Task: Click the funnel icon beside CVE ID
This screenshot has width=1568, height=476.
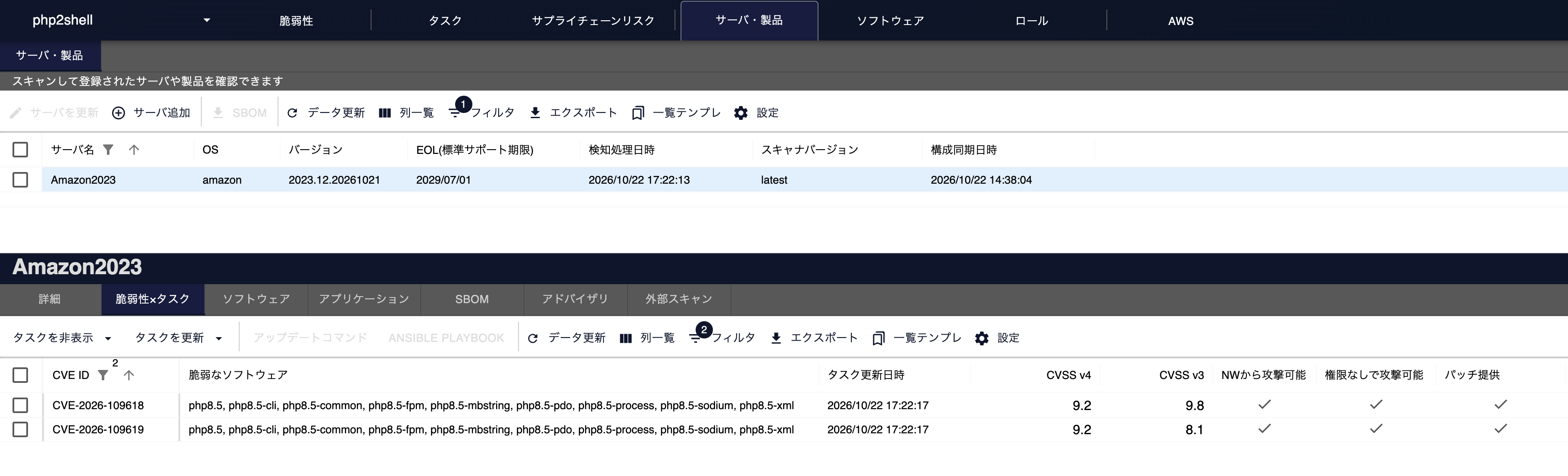Action: click(x=103, y=375)
